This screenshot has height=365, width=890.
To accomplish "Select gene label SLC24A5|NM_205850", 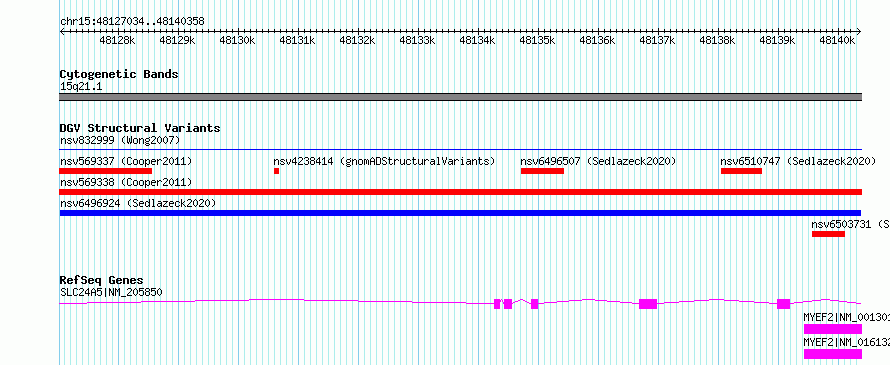I will [111, 293].
